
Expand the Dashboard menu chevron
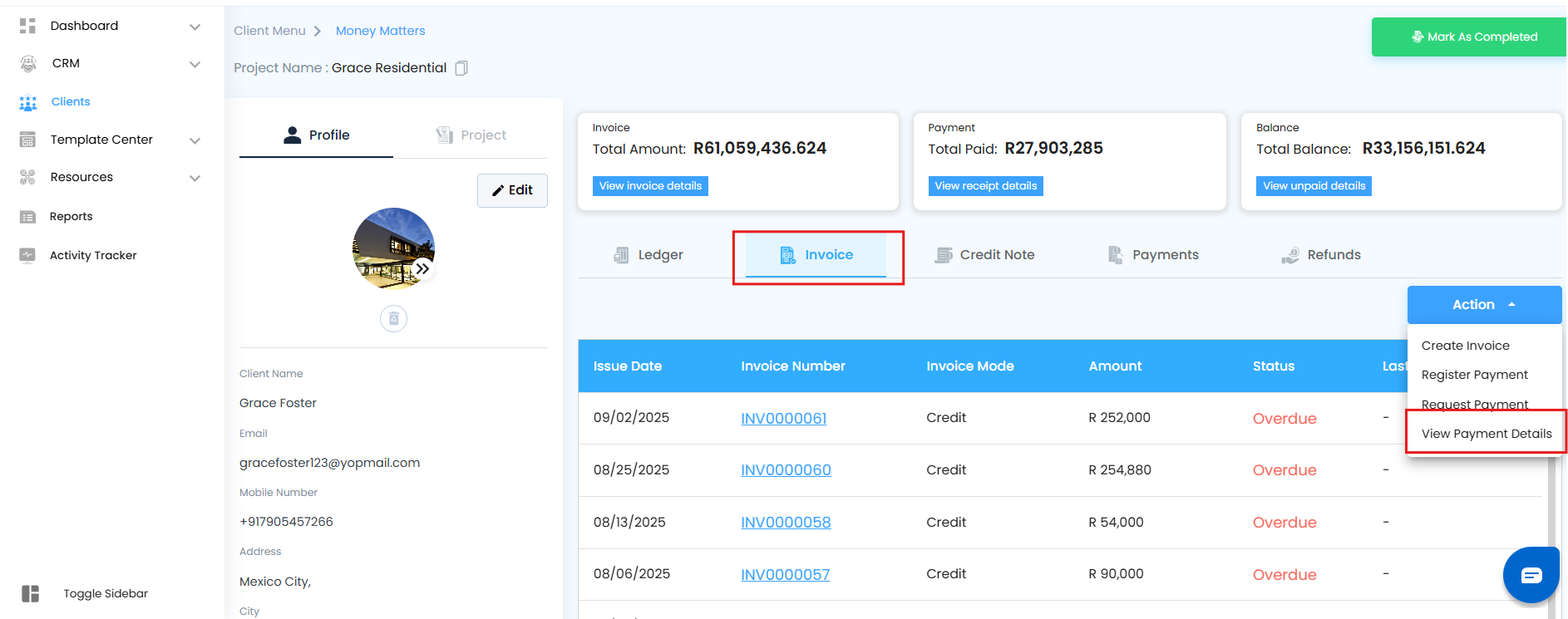coord(195,27)
